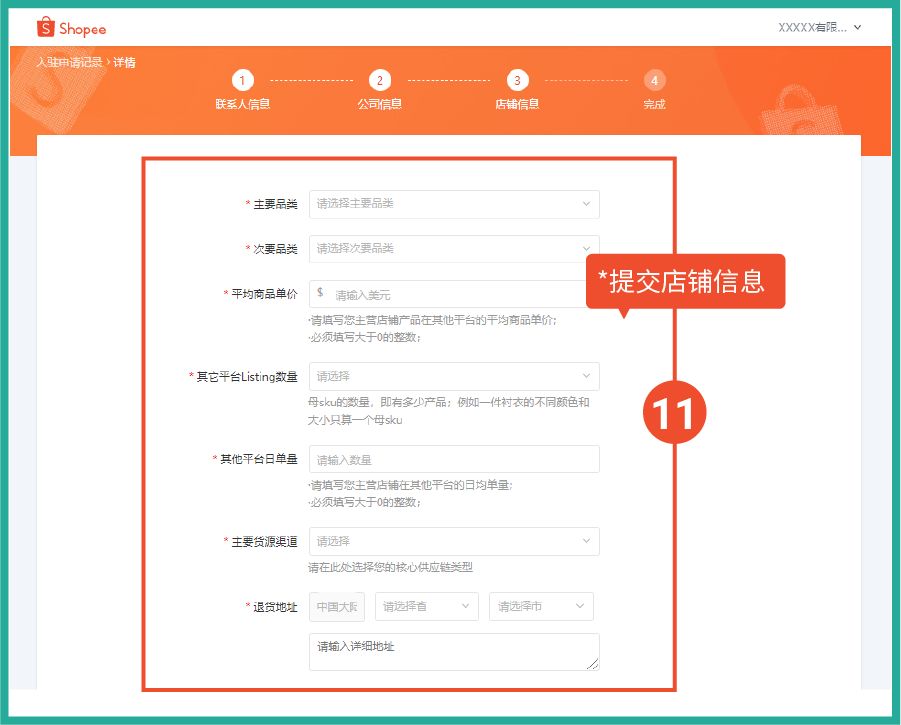Screen dimensions: 901x725
Task: Click the 其他平台日单量 input field
Action: pyautogui.click(x=454, y=459)
